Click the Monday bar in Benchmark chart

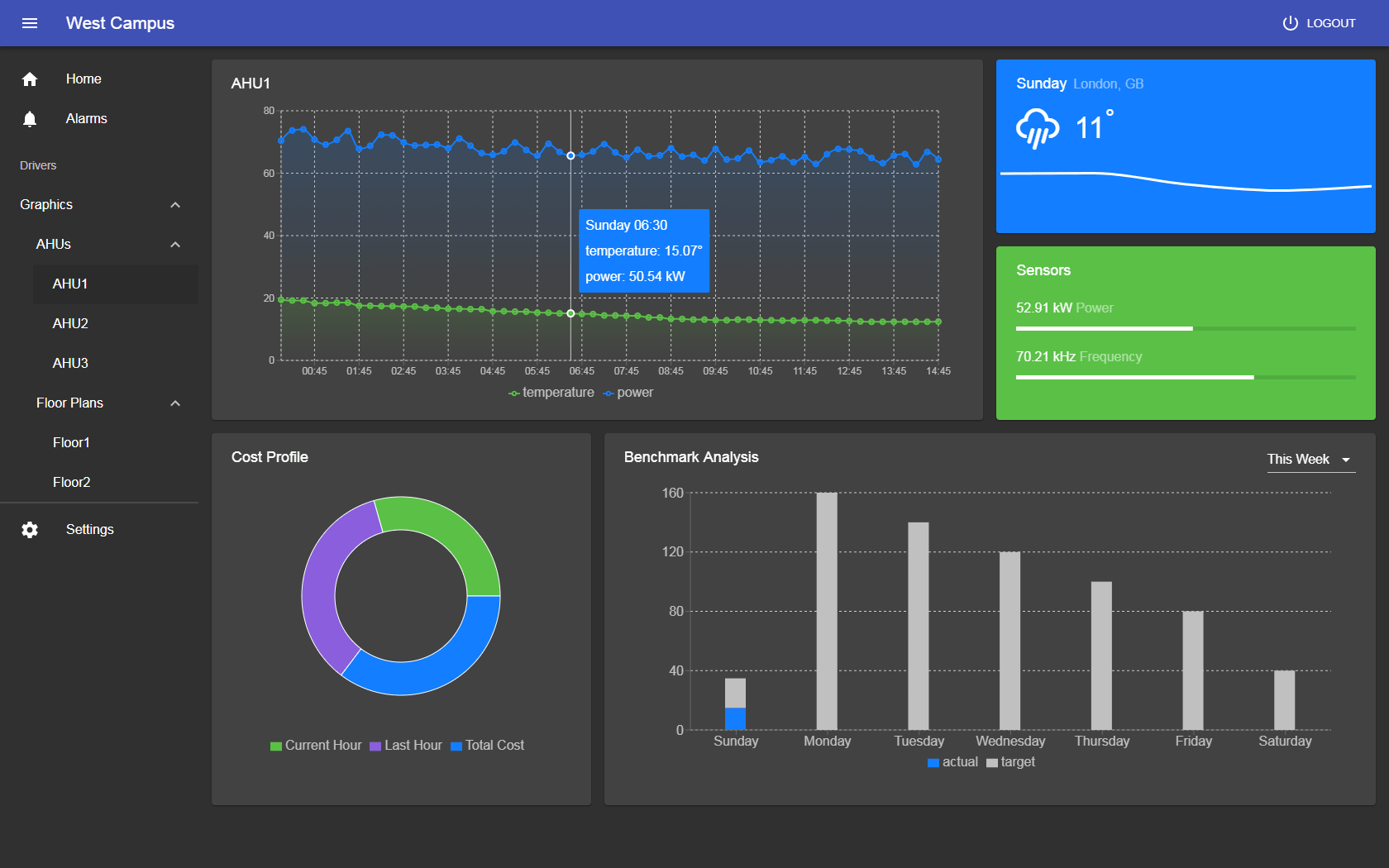tap(827, 612)
